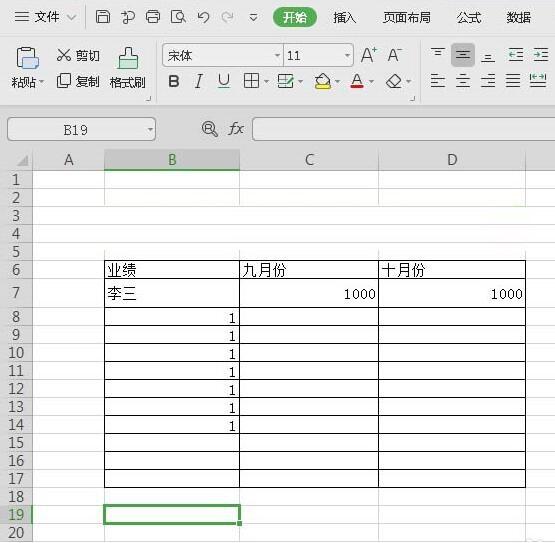The image size is (555, 543).
Task: Click the draw border table icon
Action: coord(285,81)
